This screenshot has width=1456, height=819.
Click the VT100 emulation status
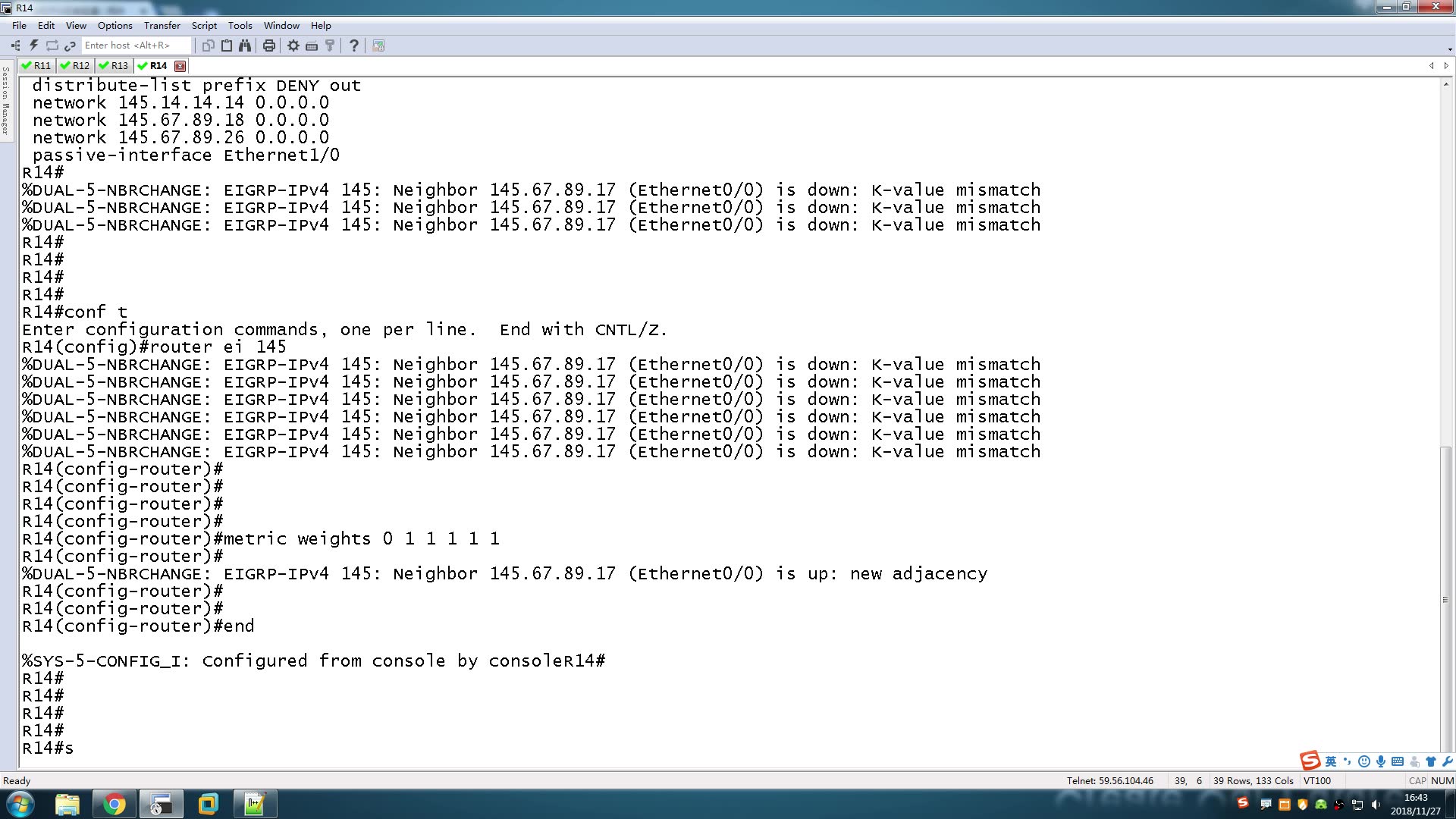pos(1317,780)
